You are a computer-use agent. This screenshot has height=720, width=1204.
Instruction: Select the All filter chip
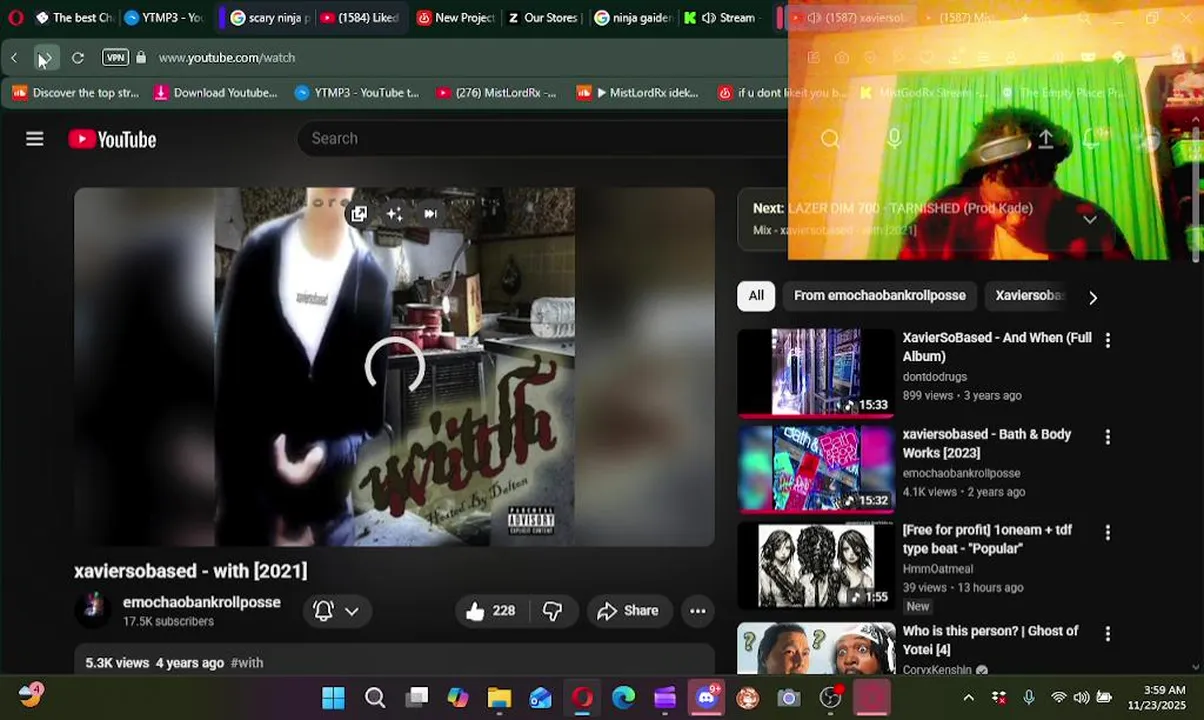(x=756, y=296)
